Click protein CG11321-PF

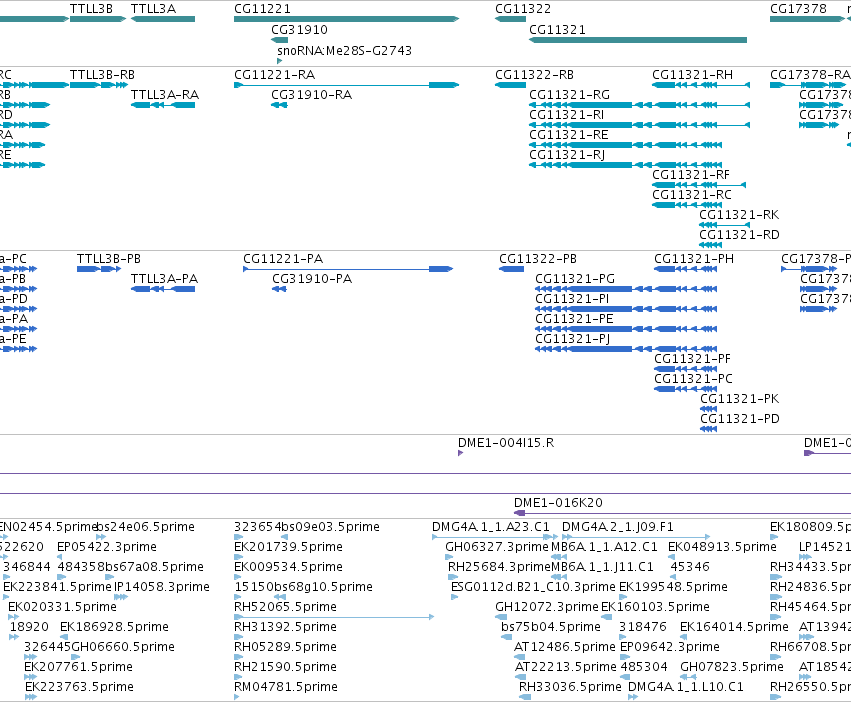(693, 359)
